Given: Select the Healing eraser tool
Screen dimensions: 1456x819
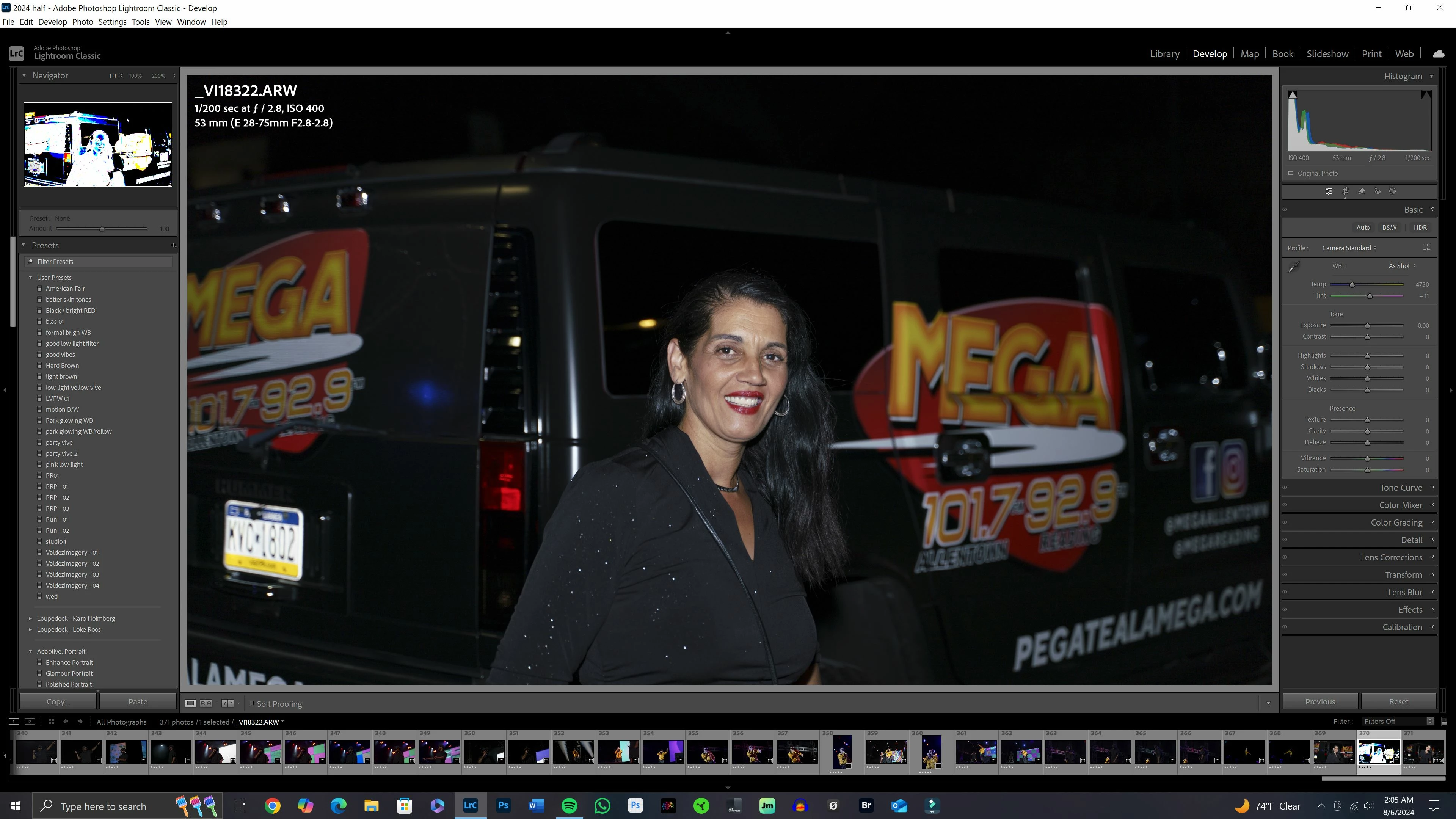Looking at the screenshot, I should [1362, 191].
